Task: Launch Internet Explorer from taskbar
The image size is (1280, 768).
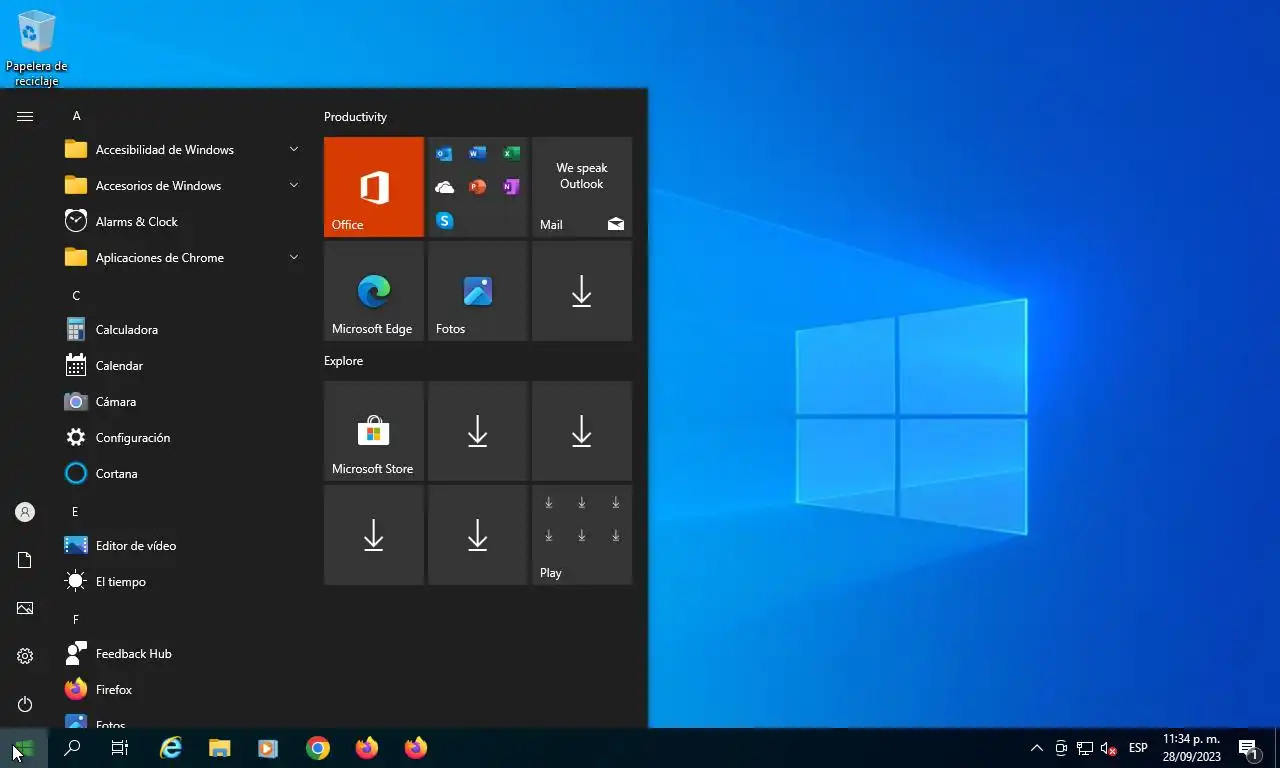Action: (x=172, y=748)
